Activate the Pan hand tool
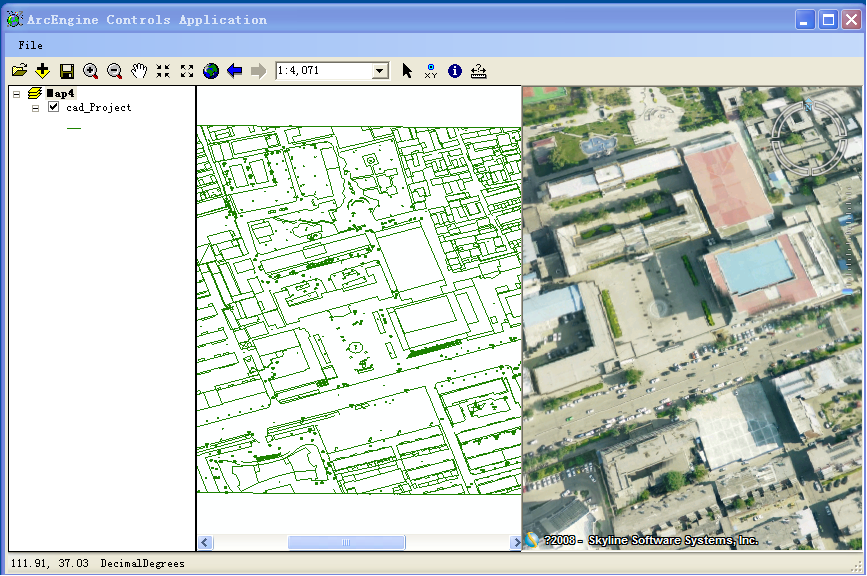This screenshot has height=576, width=867. coord(139,71)
